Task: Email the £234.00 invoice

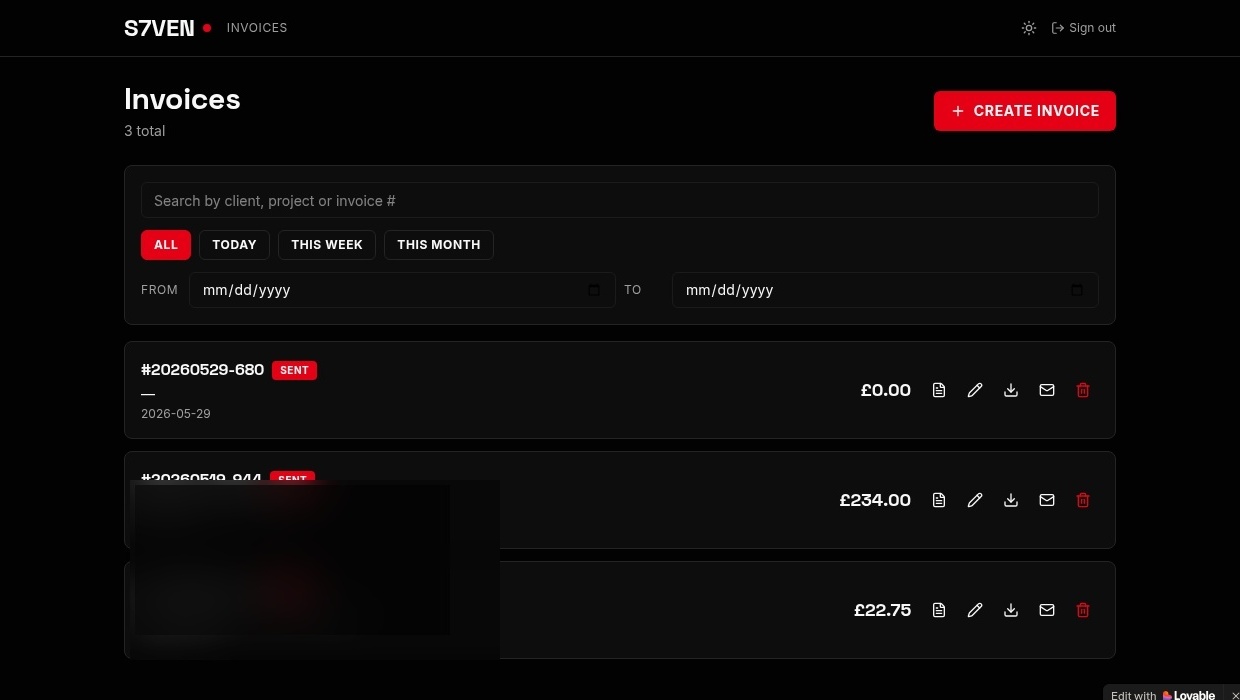Action: 1047,500
